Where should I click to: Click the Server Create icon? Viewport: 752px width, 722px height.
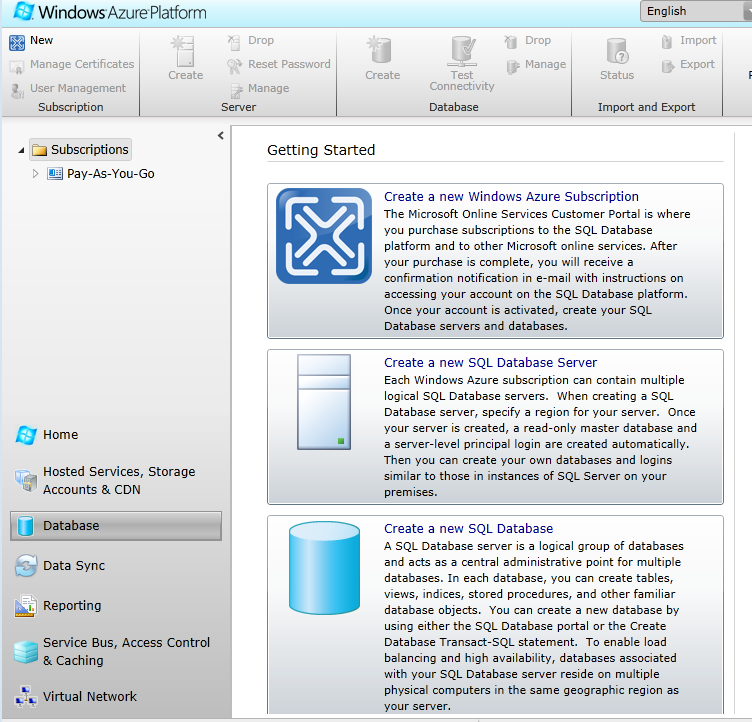[x=183, y=51]
